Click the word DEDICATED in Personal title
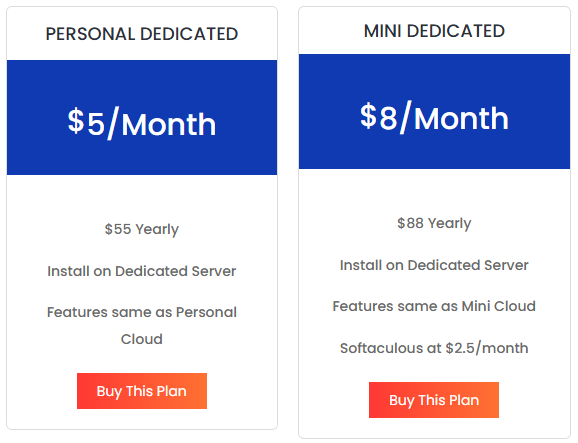Image resolution: width=578 pixels, height=443 pixels. click(189, 34)
